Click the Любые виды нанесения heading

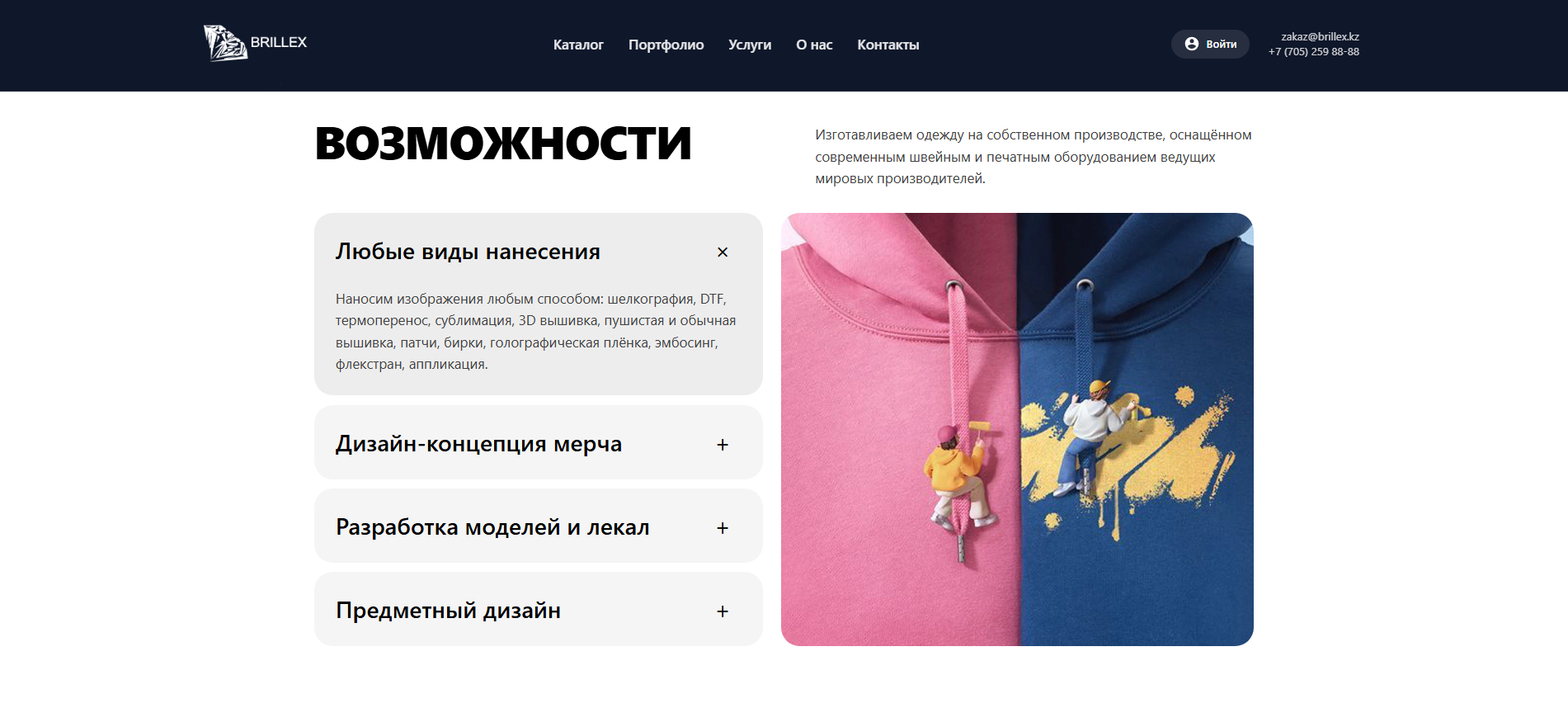[468, 252]
